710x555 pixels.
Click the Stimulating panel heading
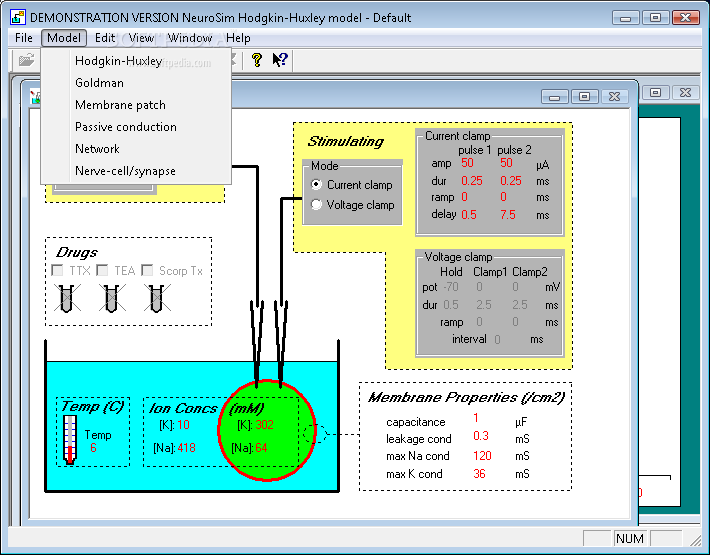click(x=345, y=142)
